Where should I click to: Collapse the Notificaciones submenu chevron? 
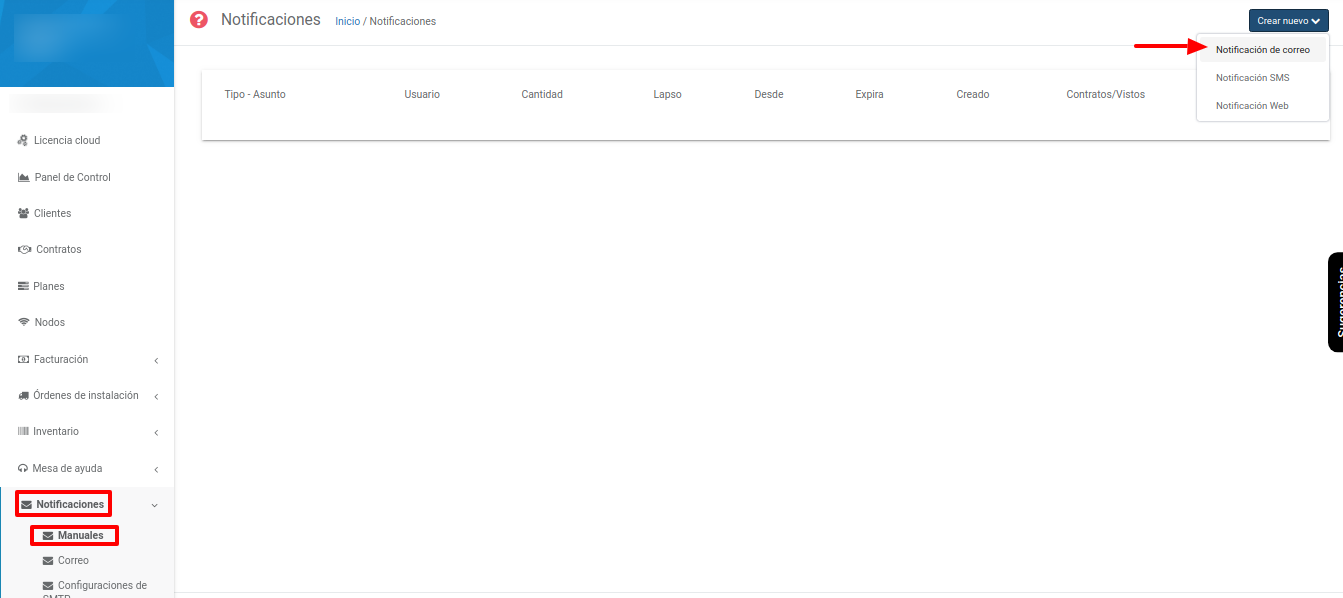pyautogui.click(x=154, y=505)
